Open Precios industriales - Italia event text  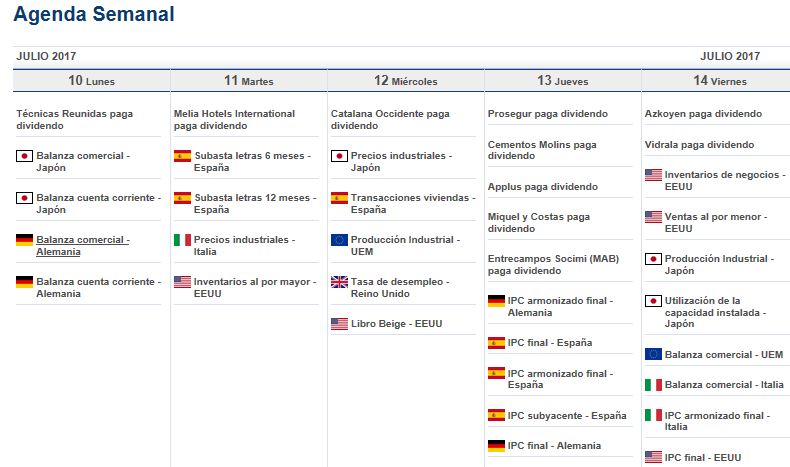244,246
